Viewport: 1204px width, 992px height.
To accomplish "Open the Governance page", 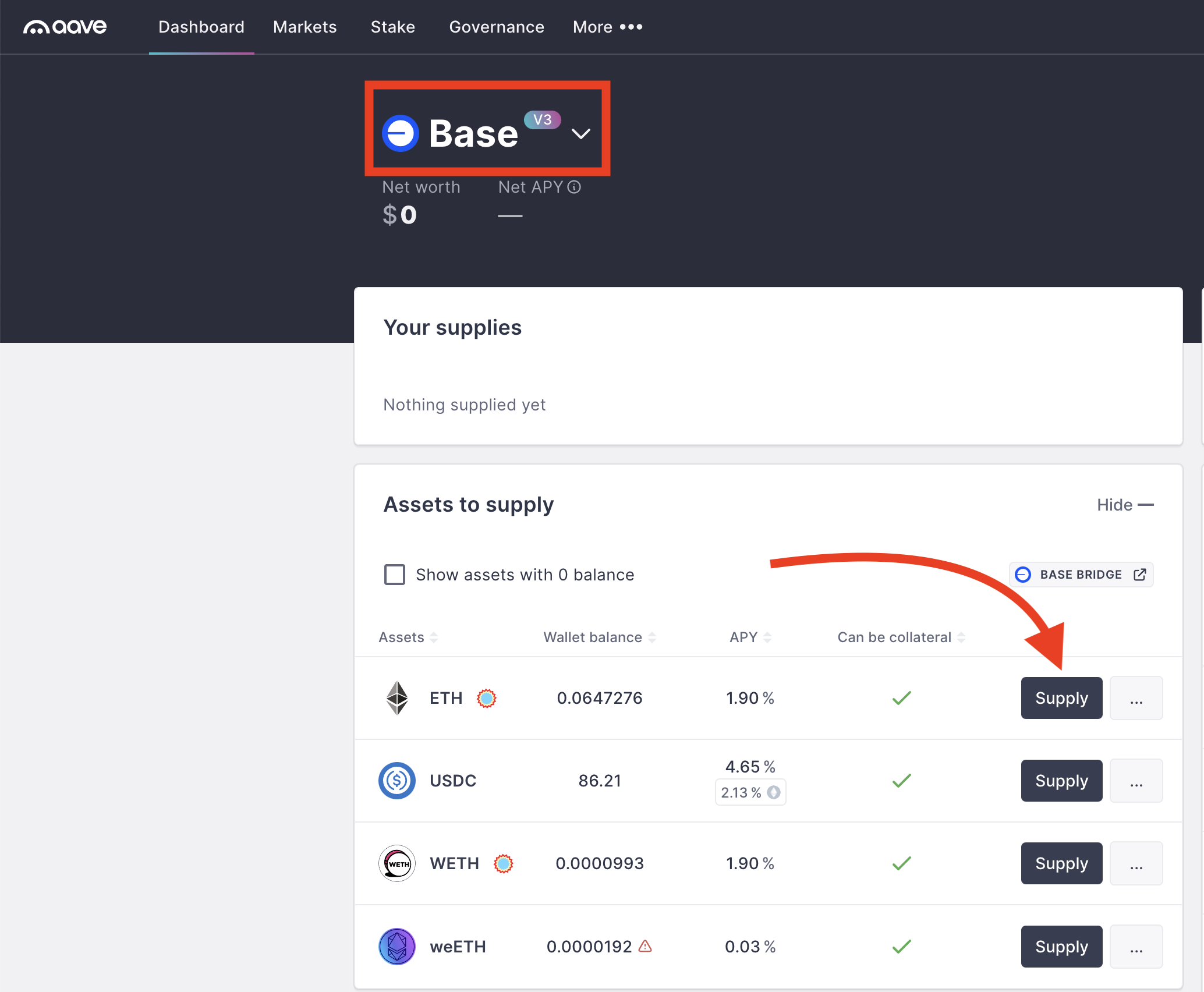I will [x=497, y=27].
